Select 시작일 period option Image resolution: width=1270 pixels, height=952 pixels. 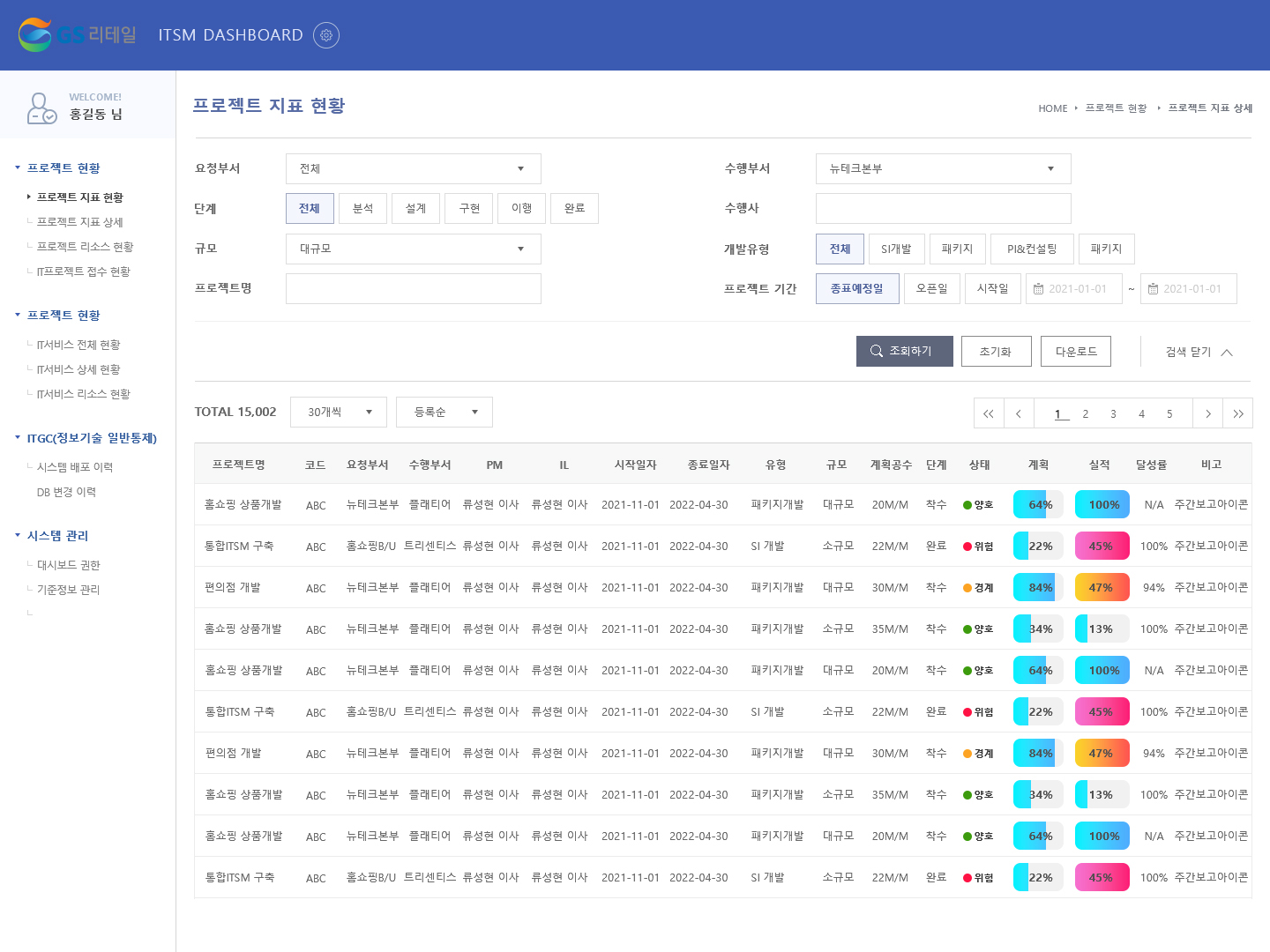pyautogui.click(x=992, y=288)
